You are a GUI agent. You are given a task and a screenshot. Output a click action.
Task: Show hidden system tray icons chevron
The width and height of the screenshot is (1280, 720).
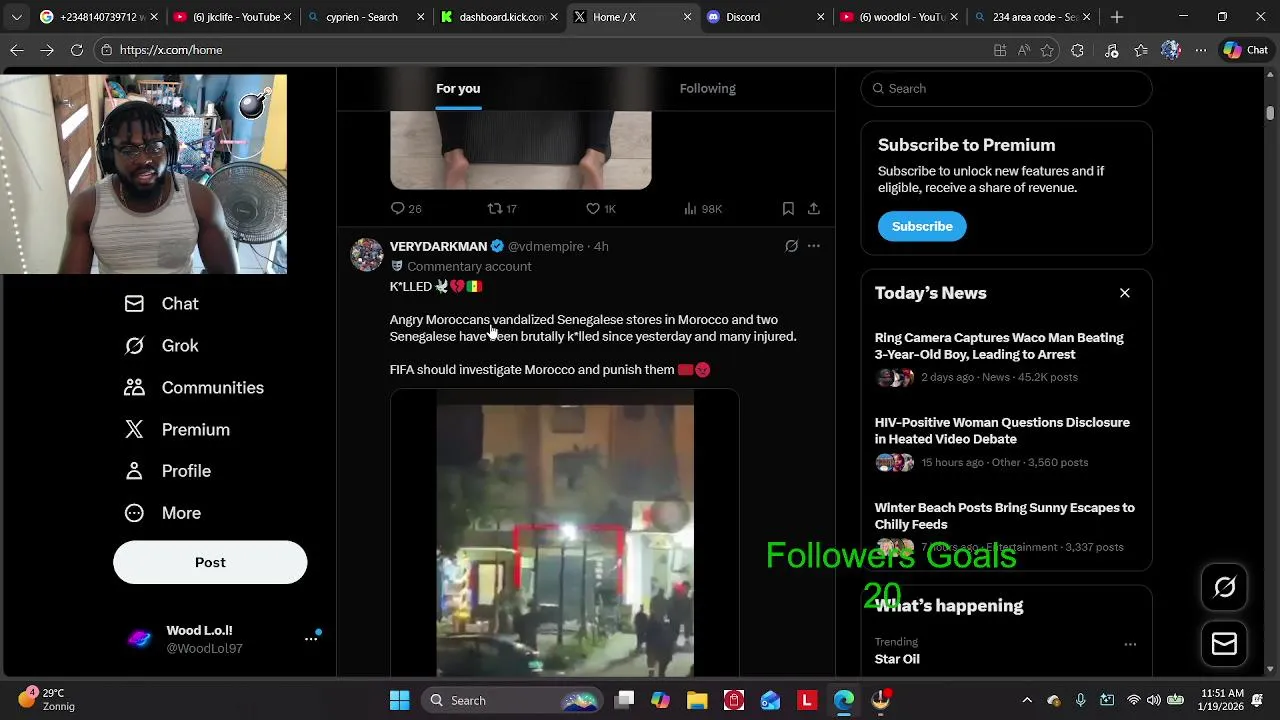[x=1027, y=700]
